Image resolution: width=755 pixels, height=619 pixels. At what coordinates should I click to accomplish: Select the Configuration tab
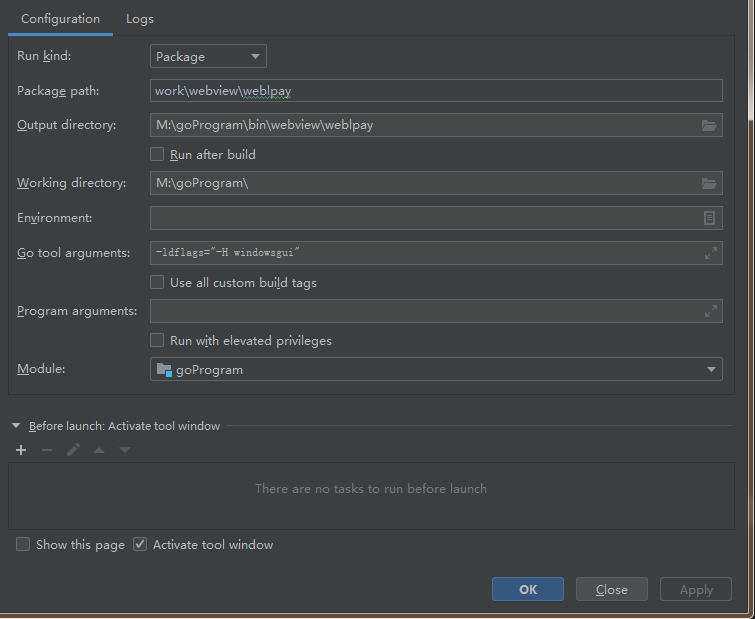coord(60,19)
